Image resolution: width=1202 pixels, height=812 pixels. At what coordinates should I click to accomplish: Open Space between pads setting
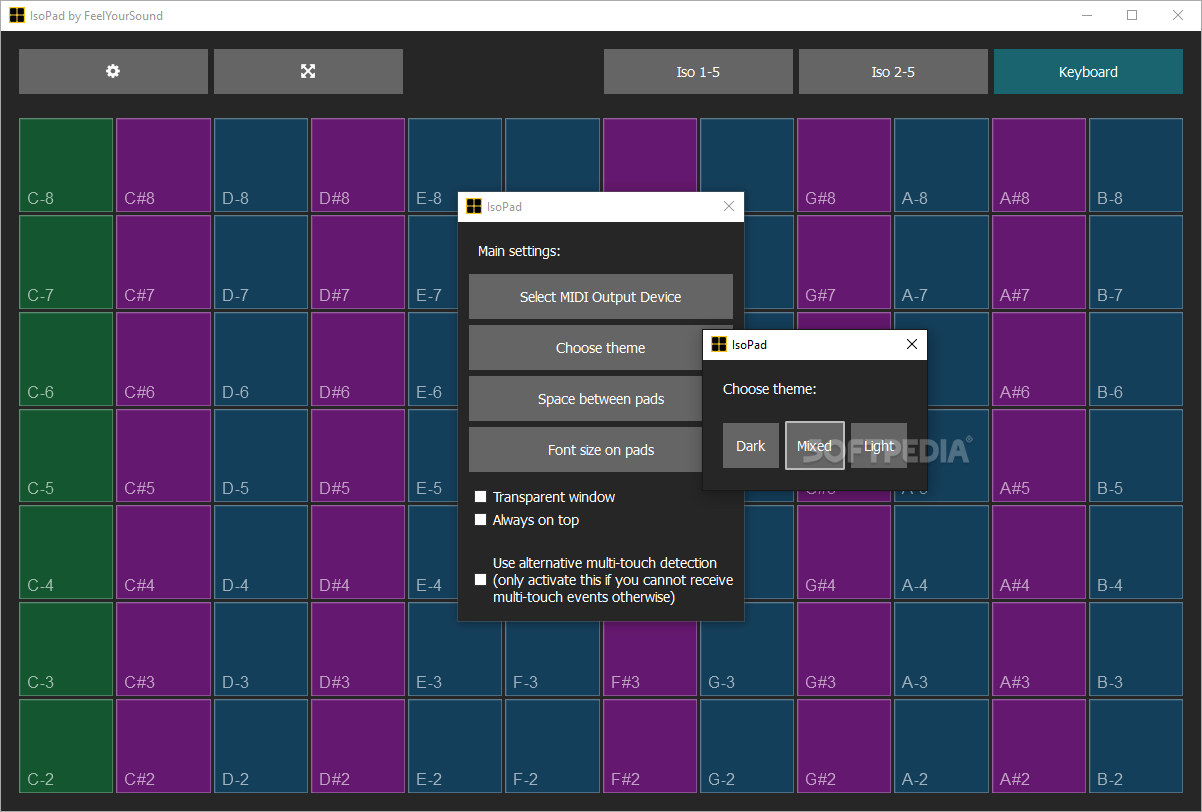coord(600,399)
